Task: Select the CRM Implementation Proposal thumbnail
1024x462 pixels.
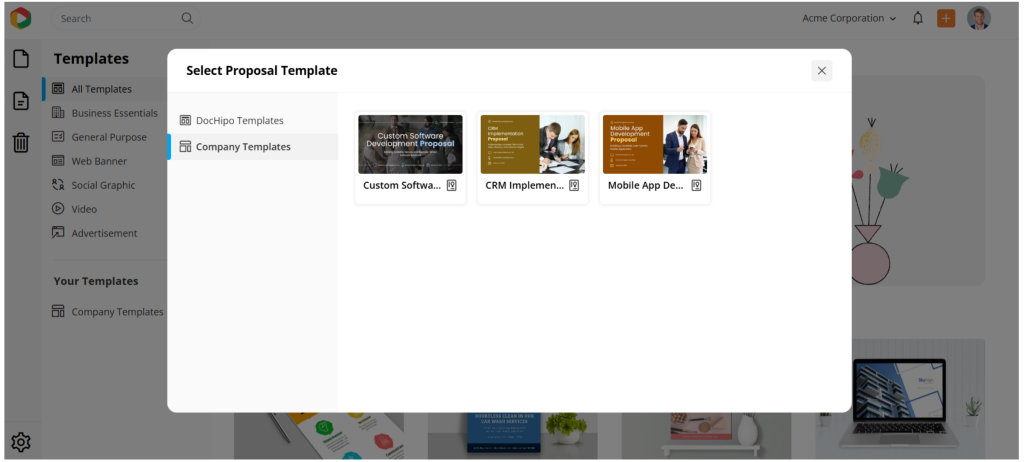Action: click(533, 144)
